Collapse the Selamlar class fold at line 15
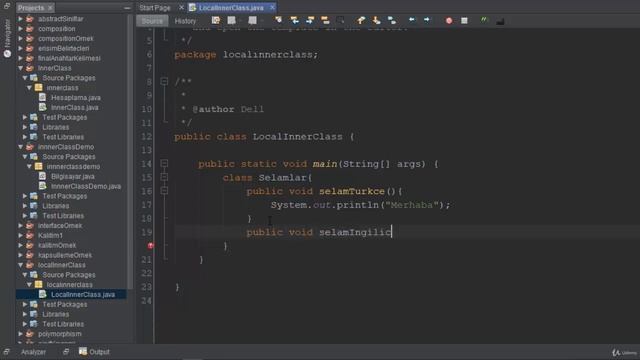The width and height of the screenshot is (640, 360). point(164,177)
